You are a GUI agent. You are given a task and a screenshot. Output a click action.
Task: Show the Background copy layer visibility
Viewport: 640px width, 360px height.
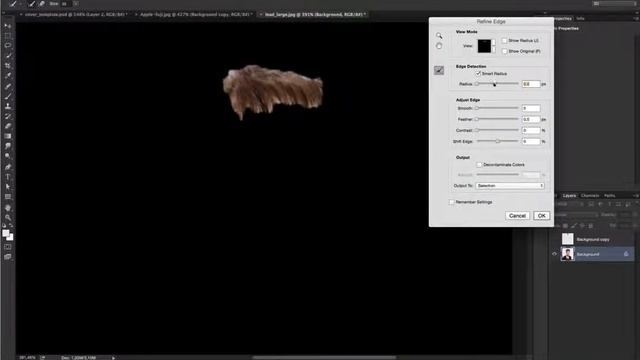coord(554,239)
